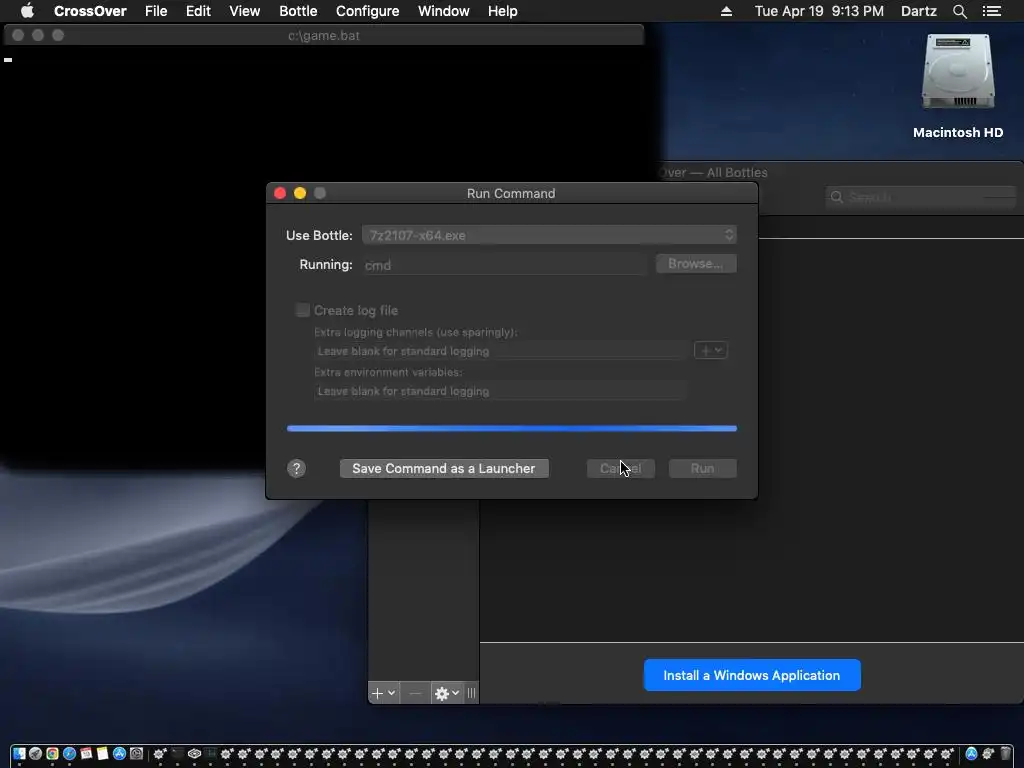
Task: Open the Use Bottle dropdown
Action: coord(549,235)
